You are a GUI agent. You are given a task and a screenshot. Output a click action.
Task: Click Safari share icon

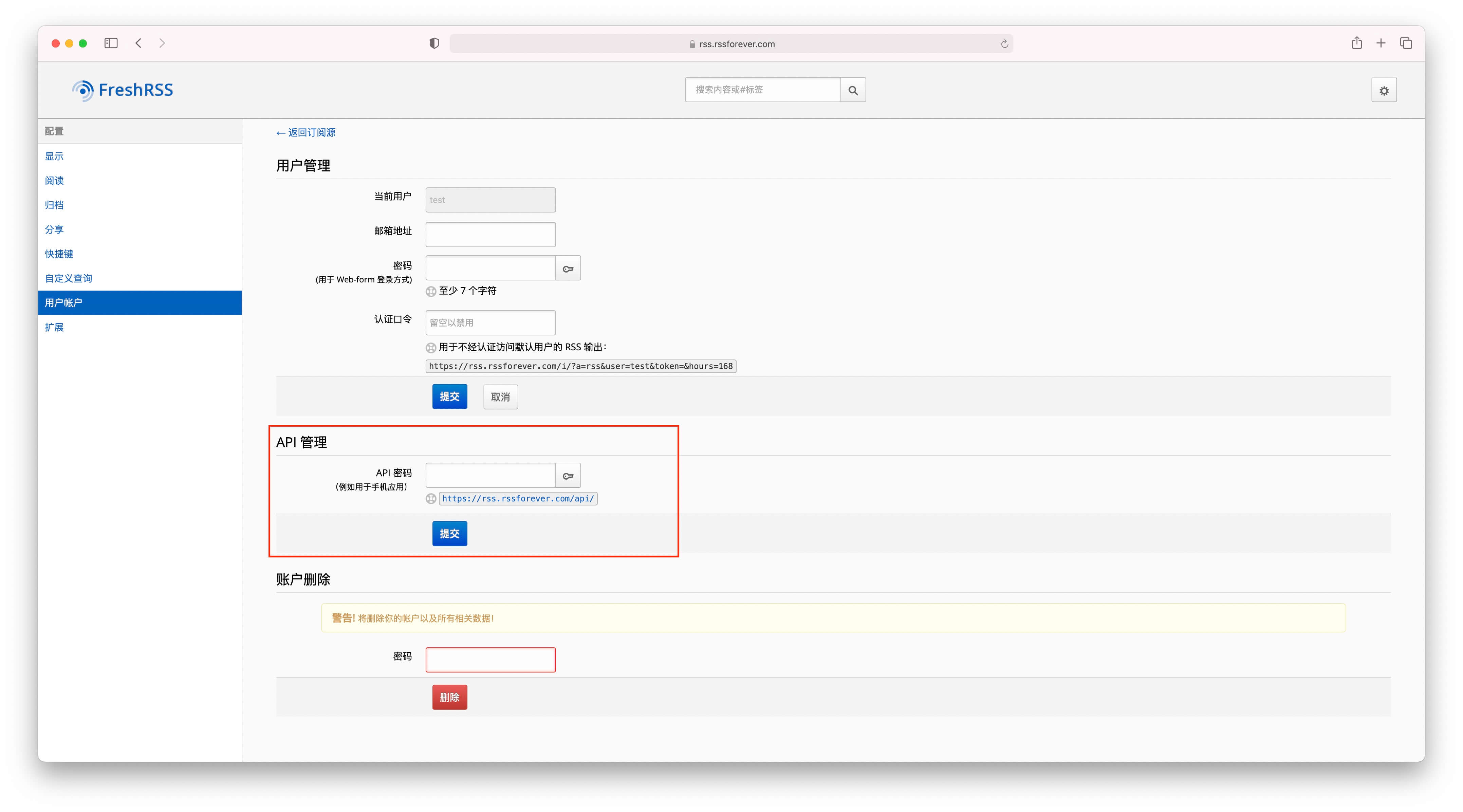pyautogui.click(x=1356, y=43)
